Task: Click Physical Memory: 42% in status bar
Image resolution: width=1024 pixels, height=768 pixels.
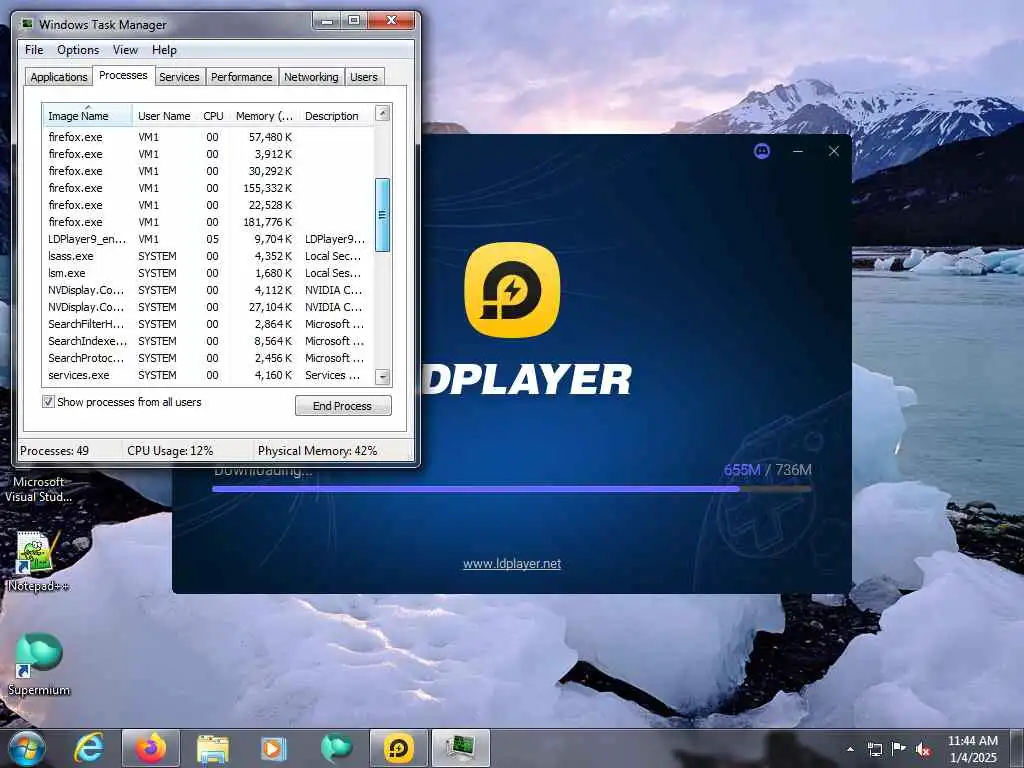Action: pyautogui.click(x=317, y=451)
